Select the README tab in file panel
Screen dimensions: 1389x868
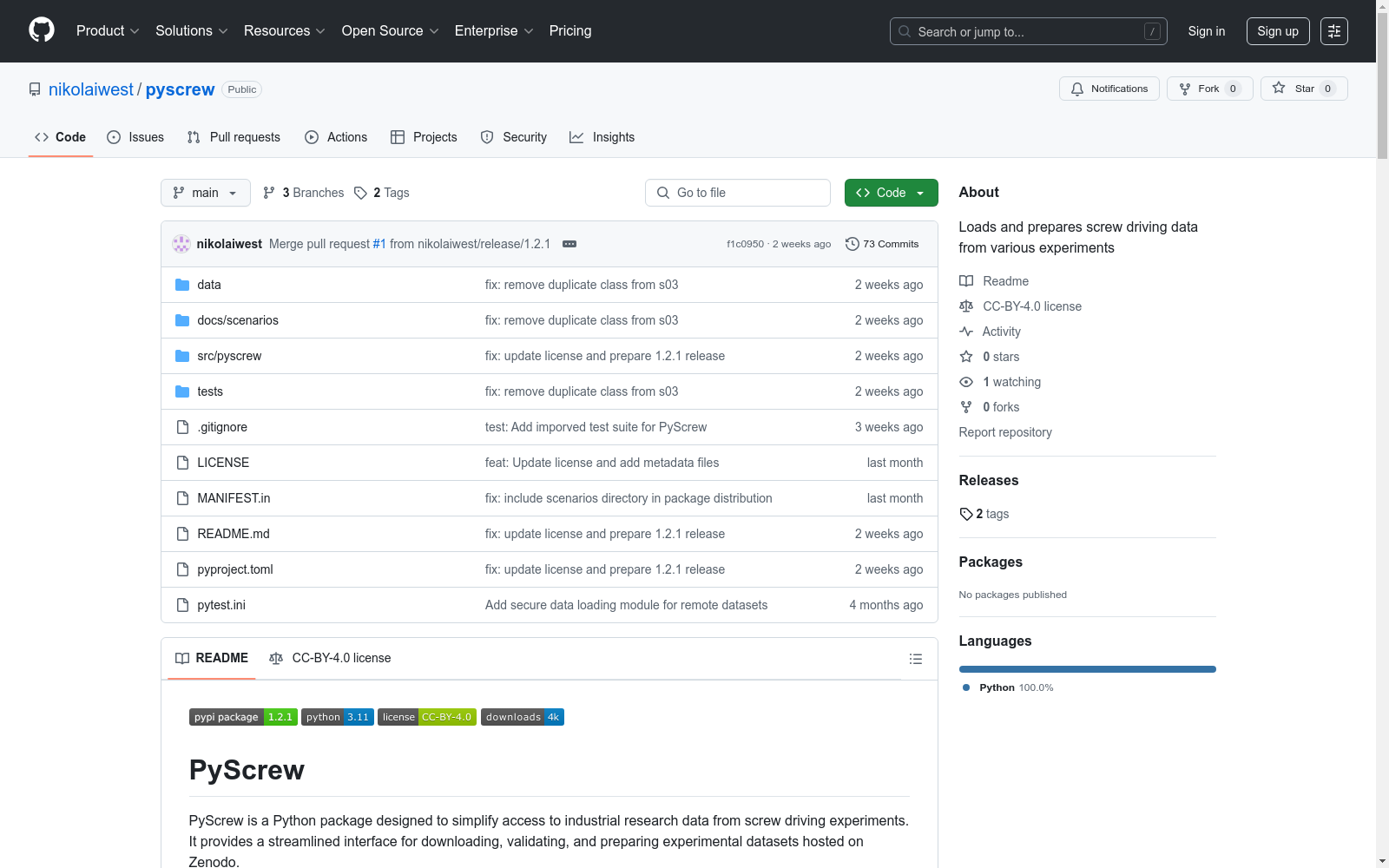coord(212,658)
